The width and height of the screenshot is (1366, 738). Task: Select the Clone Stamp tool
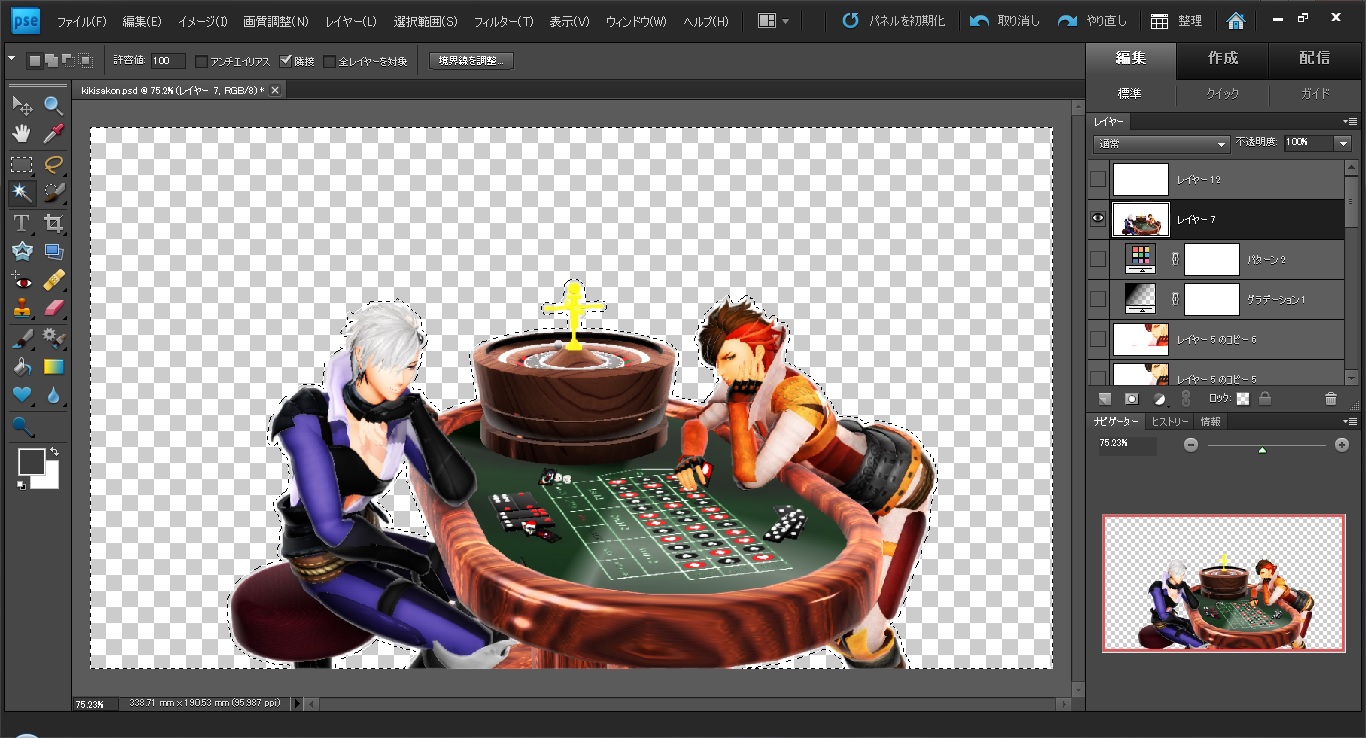pos(21,308)
